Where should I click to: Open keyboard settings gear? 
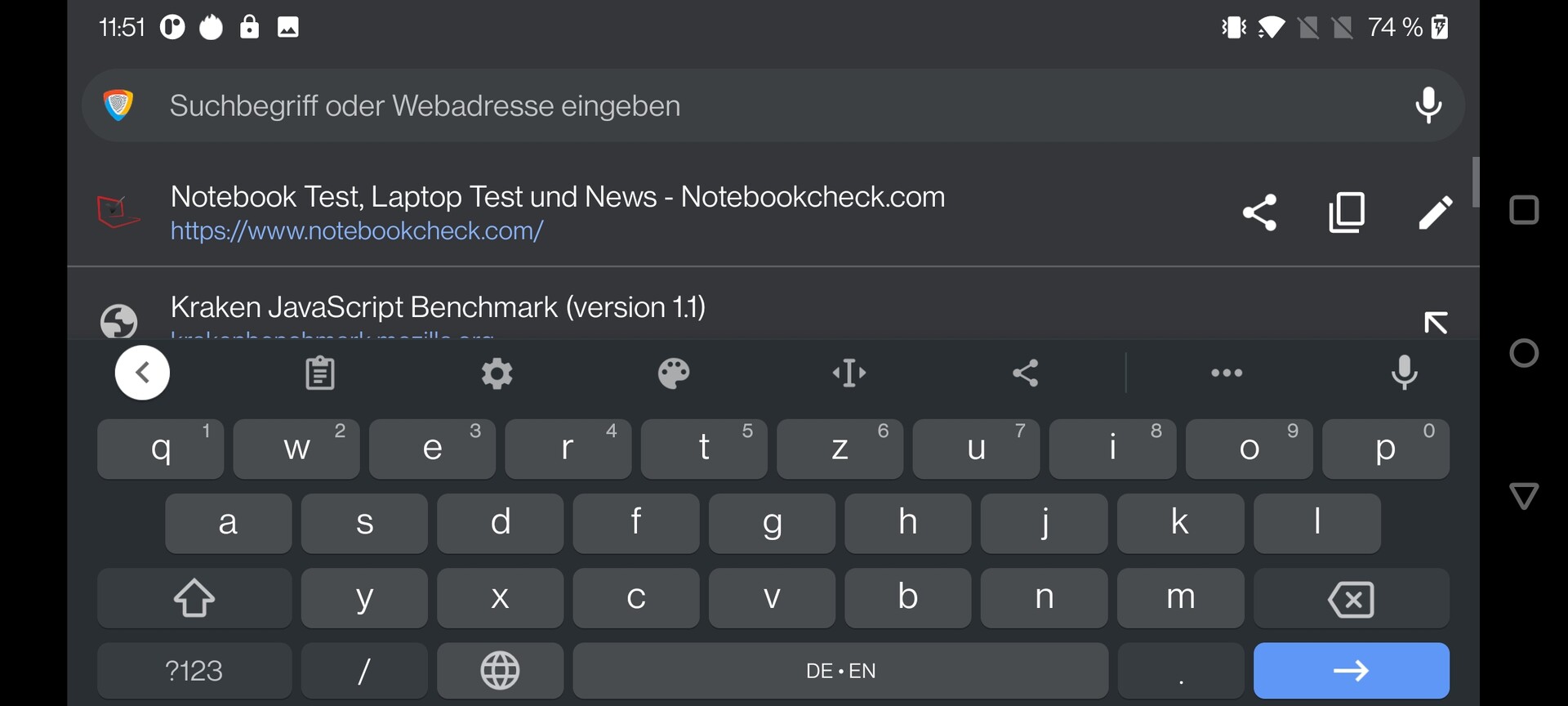(497, 373)
